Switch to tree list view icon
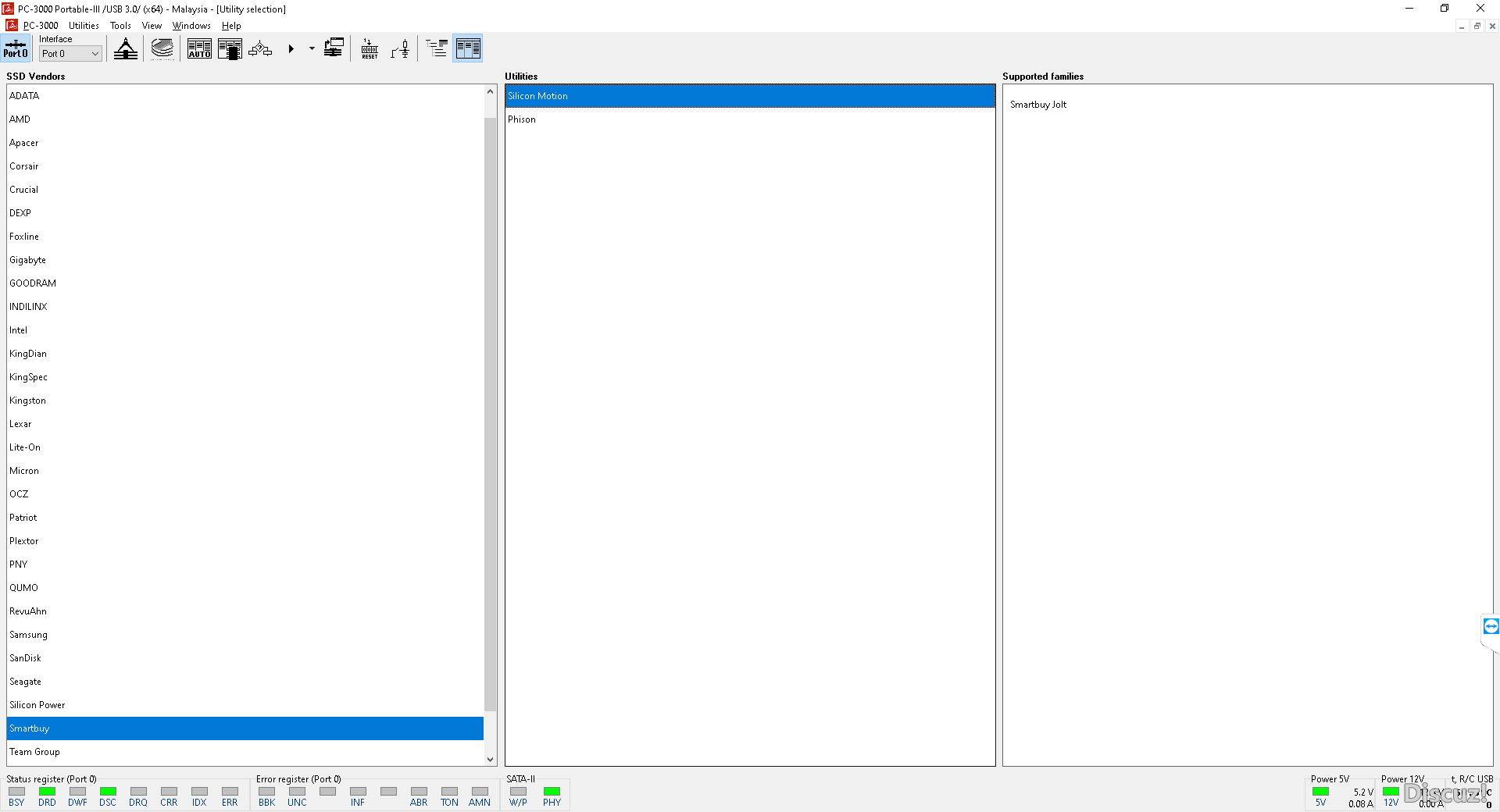 coord(437,48)
